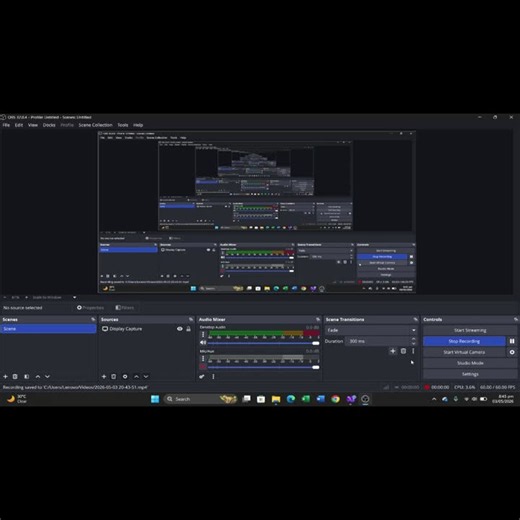The image size is (520, 520).
Task: Move scene down with Scenes down arrow
Action: (x=47, y=376)
